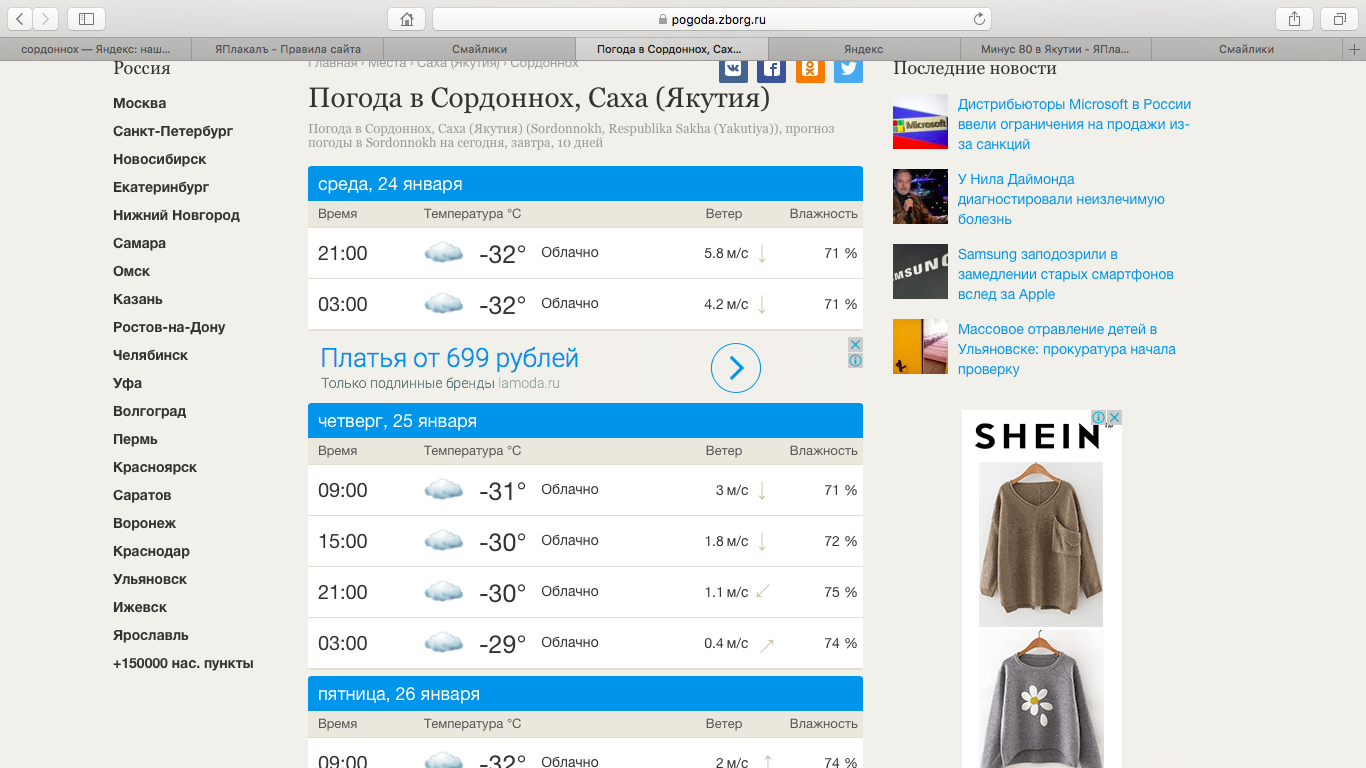1366x768 pixels.
Task: Select Самара in the city list
Action: click(x=139, y=243)
